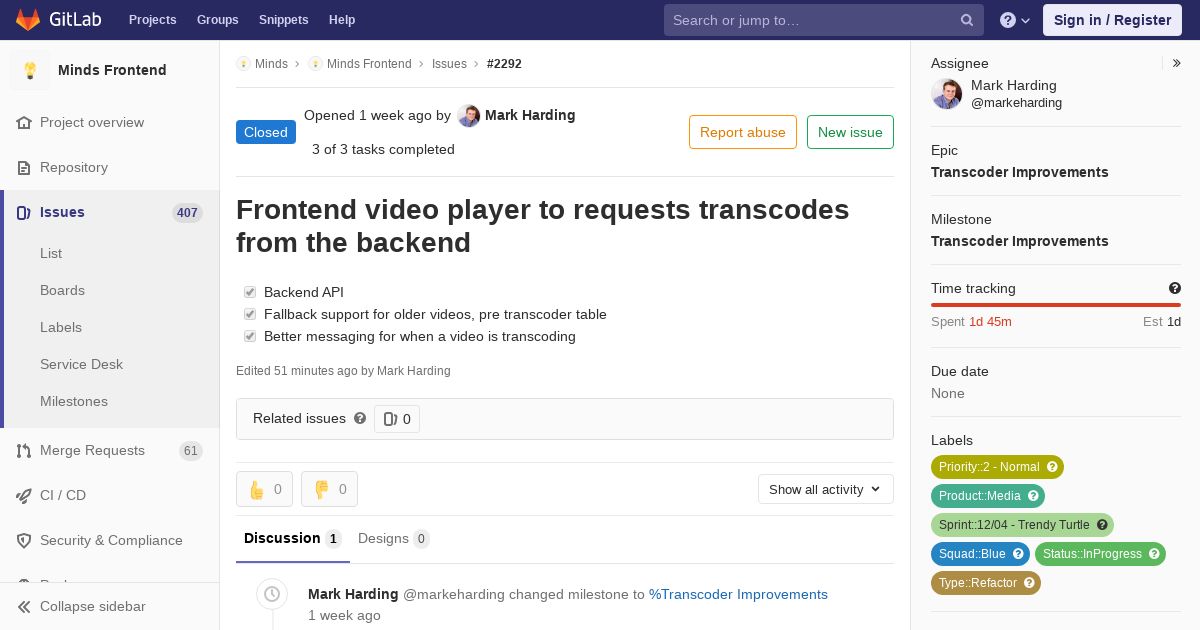Open the %Transcoder Improvements milestone link
The image size is (1200, 630).
tap(738, 594)
